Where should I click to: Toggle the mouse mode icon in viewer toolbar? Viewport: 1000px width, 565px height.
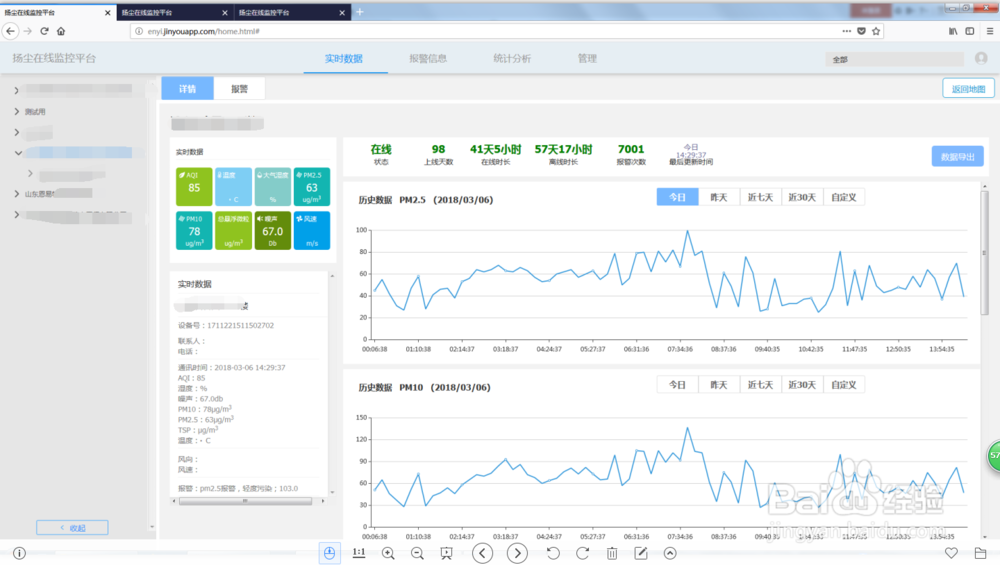coord(329,554)
